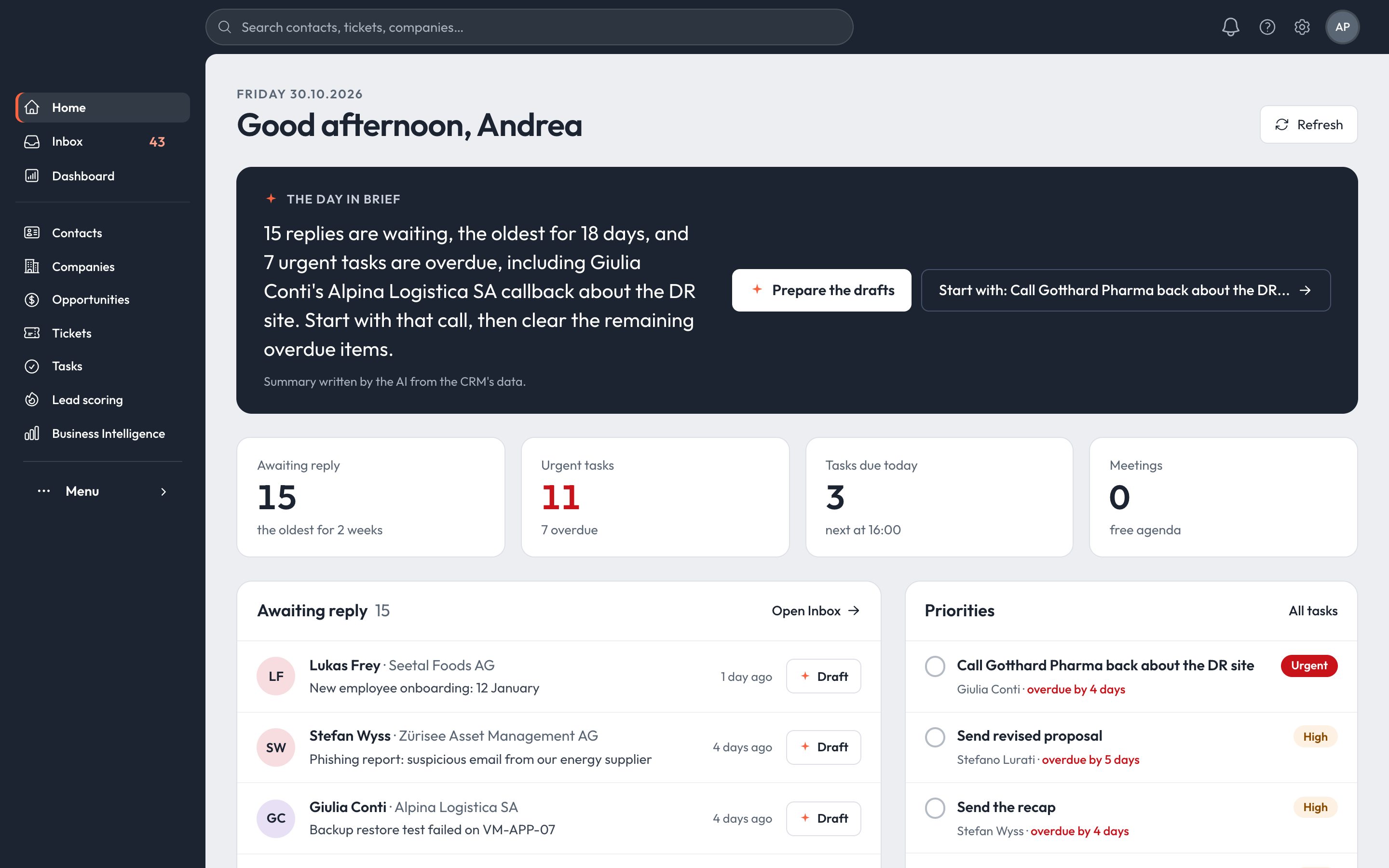Select Lead scoring in the sidebar
The height and width of the screenshot is (868, 1389).
103,400
